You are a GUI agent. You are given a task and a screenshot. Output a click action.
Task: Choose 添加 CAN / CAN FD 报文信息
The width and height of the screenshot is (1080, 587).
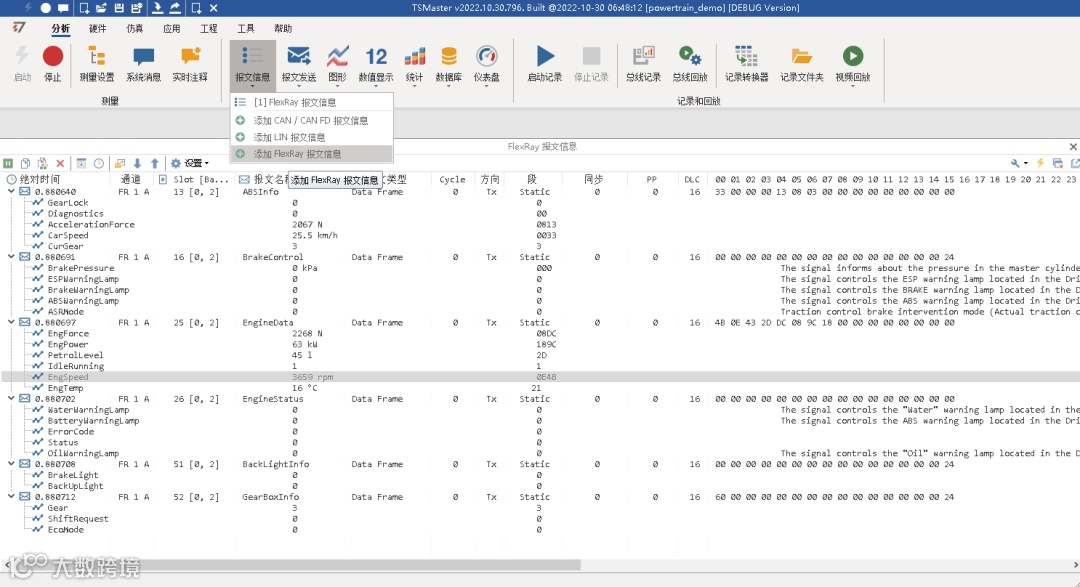pos(311,120)
